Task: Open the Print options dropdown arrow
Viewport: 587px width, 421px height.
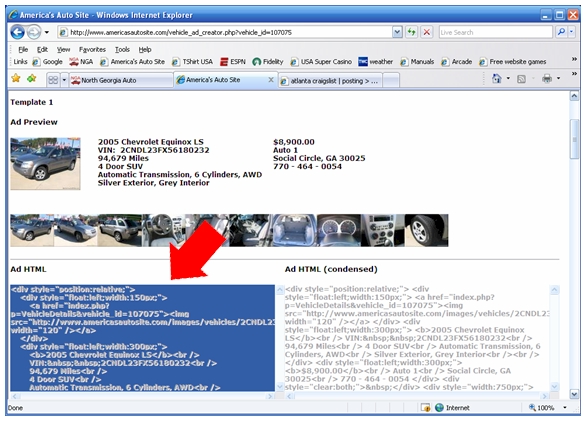Action: [558, 79]
